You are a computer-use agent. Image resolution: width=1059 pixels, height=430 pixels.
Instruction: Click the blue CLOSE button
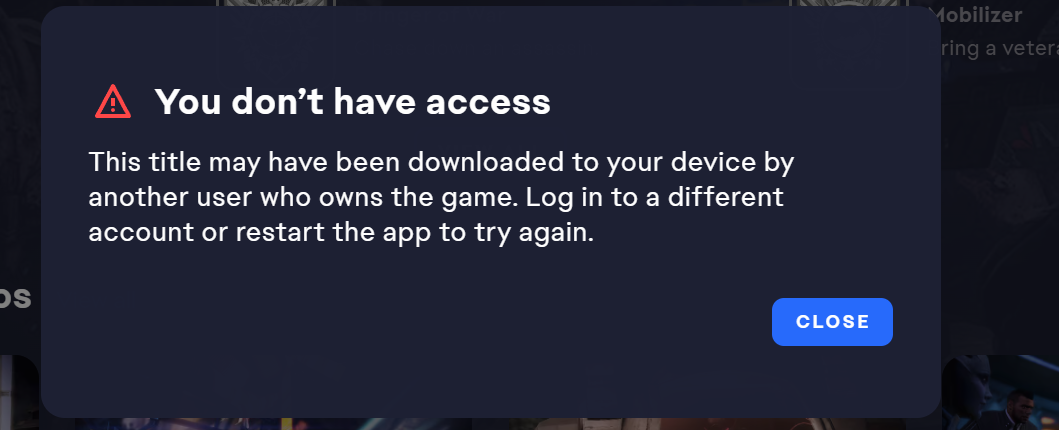[832, 322]
